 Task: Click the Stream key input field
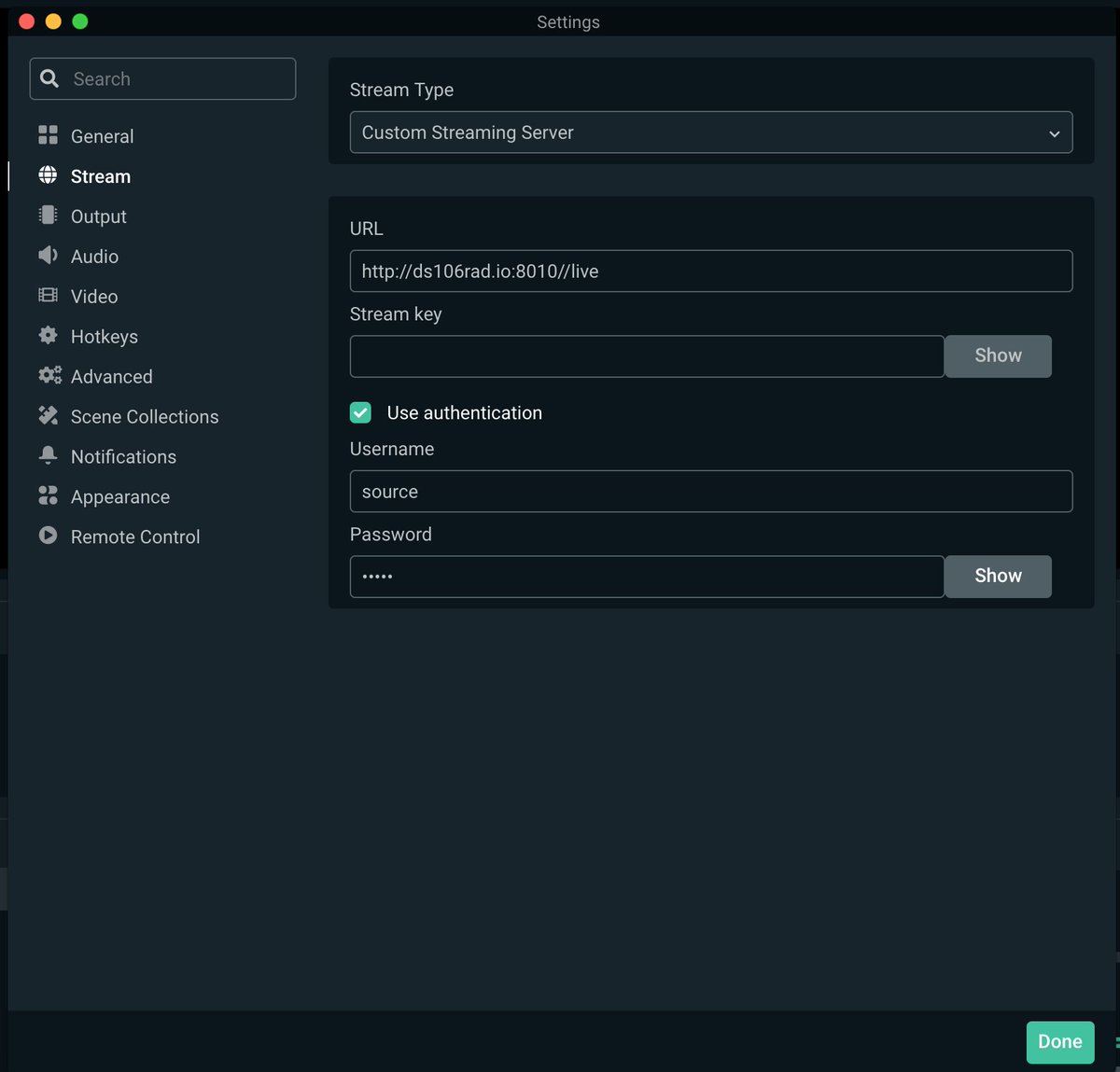click(x=647, y=356)
